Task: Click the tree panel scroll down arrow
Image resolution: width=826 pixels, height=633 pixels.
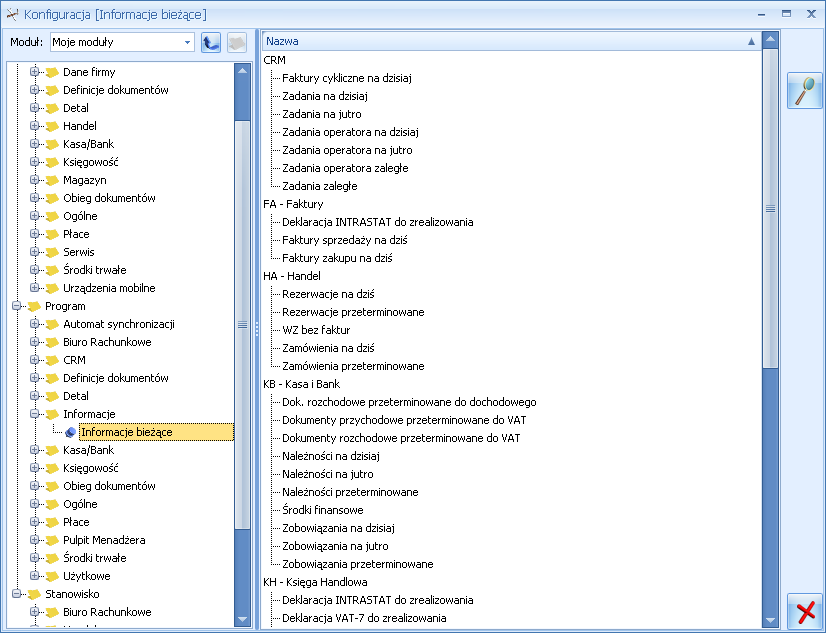Action: [242, 619]
